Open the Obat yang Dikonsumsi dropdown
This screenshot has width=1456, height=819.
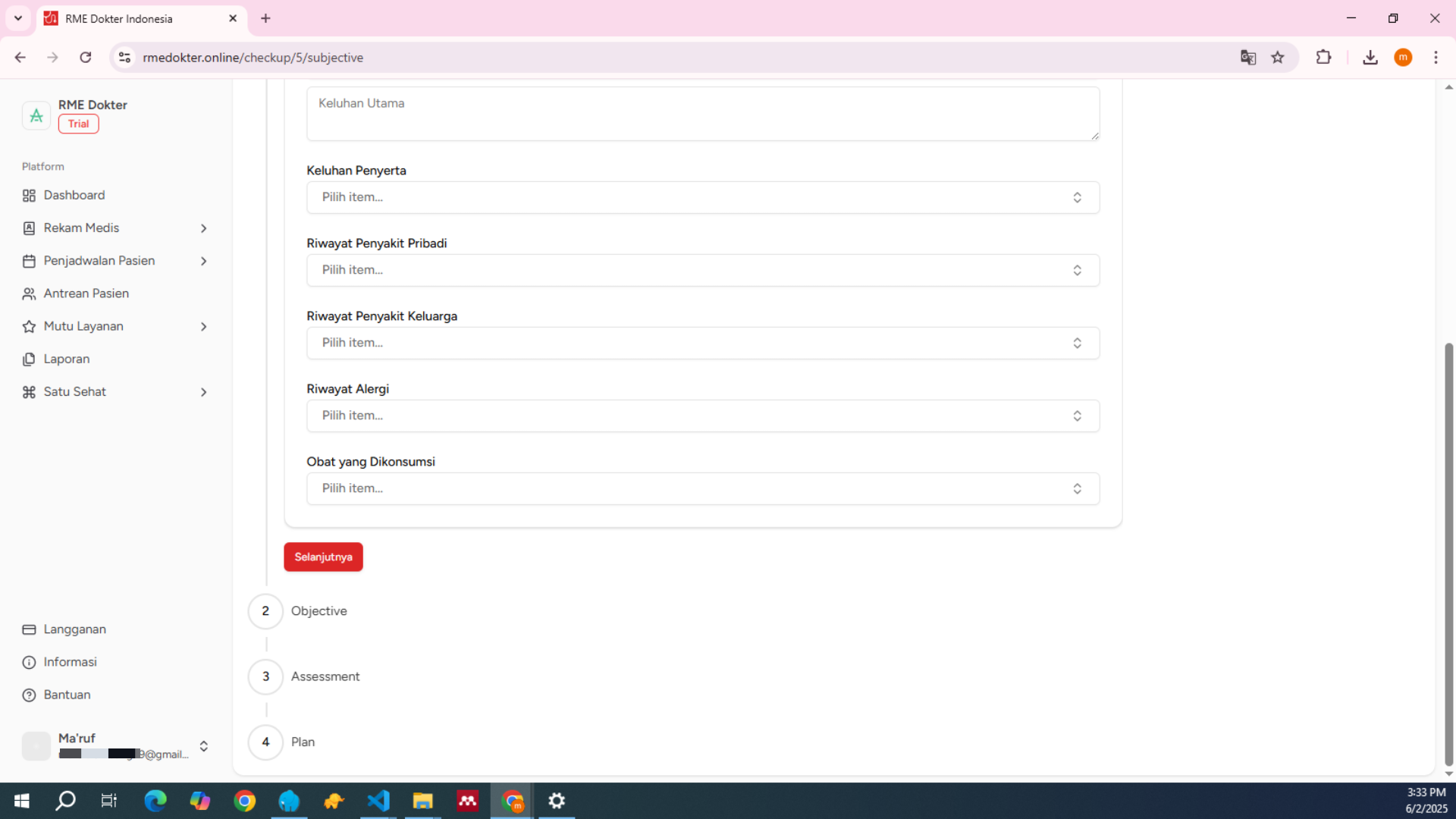point(702,488)
